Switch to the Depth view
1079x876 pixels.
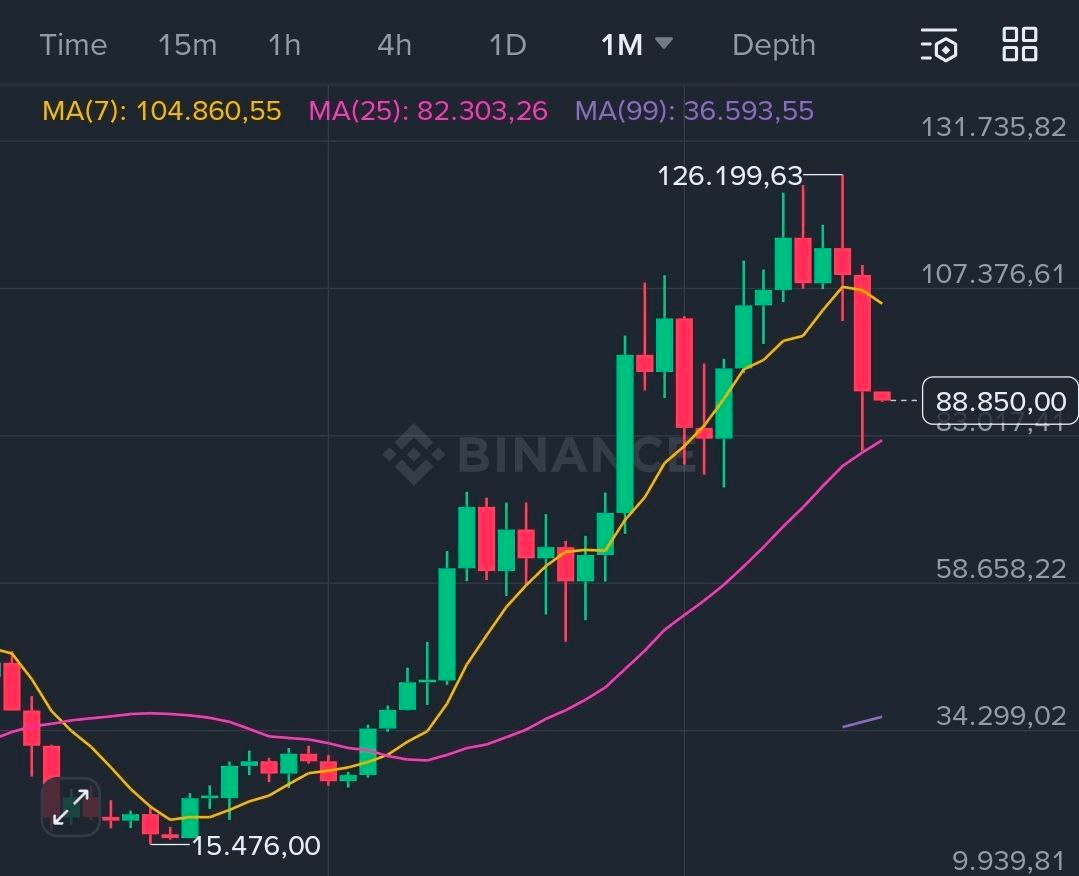click(x=773, y=45)
